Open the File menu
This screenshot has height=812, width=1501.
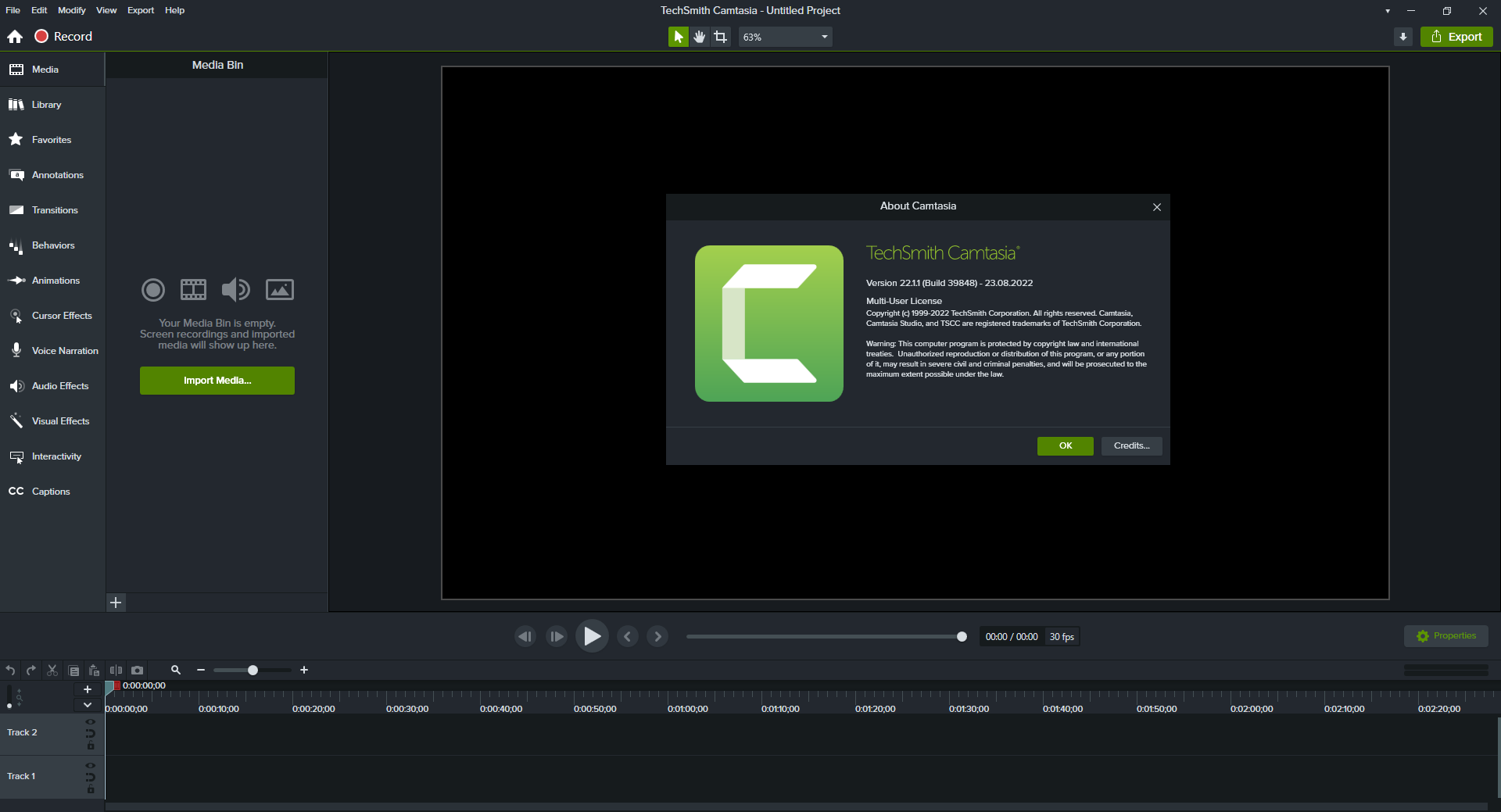point(13,10)
